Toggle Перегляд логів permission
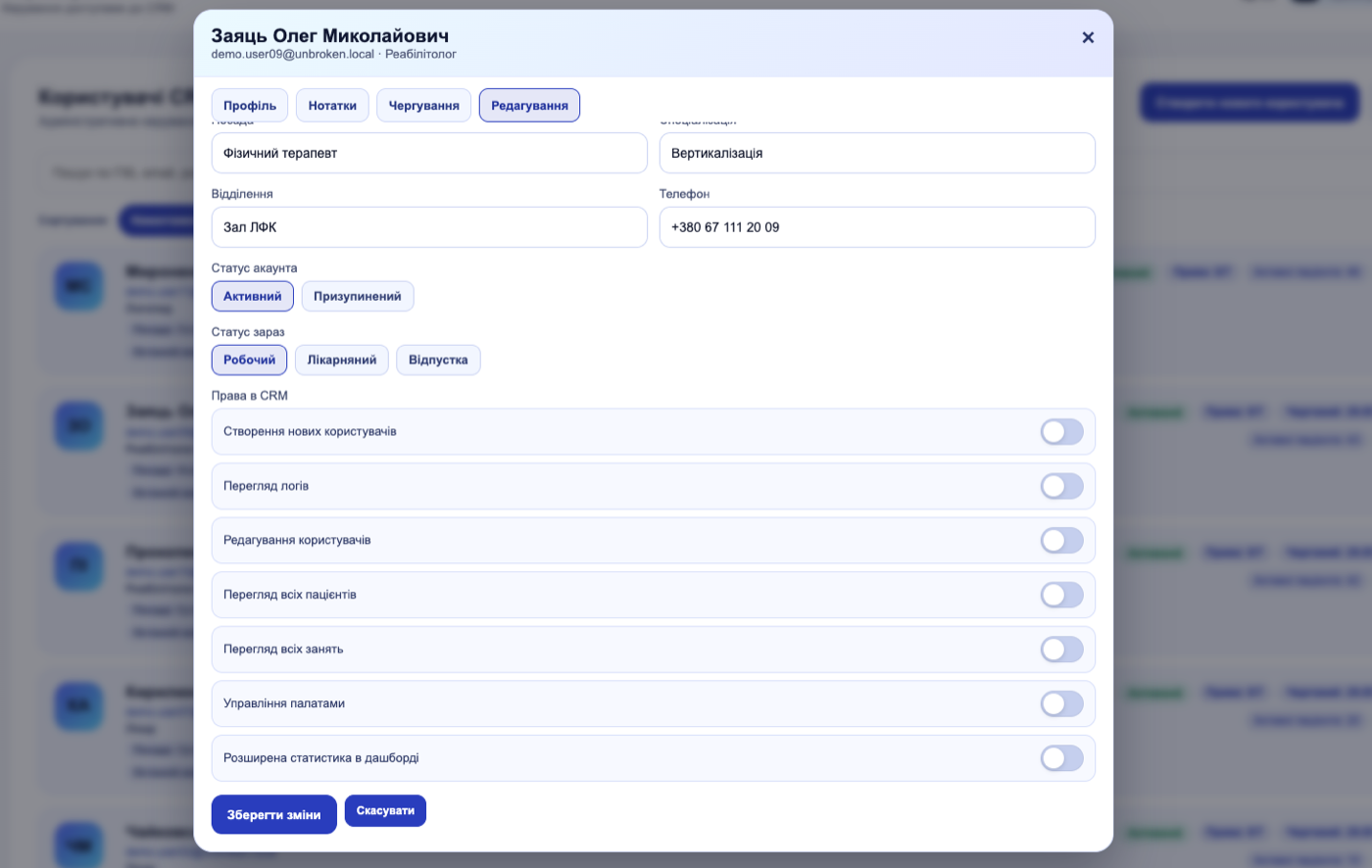 (x=1062, y=486)
